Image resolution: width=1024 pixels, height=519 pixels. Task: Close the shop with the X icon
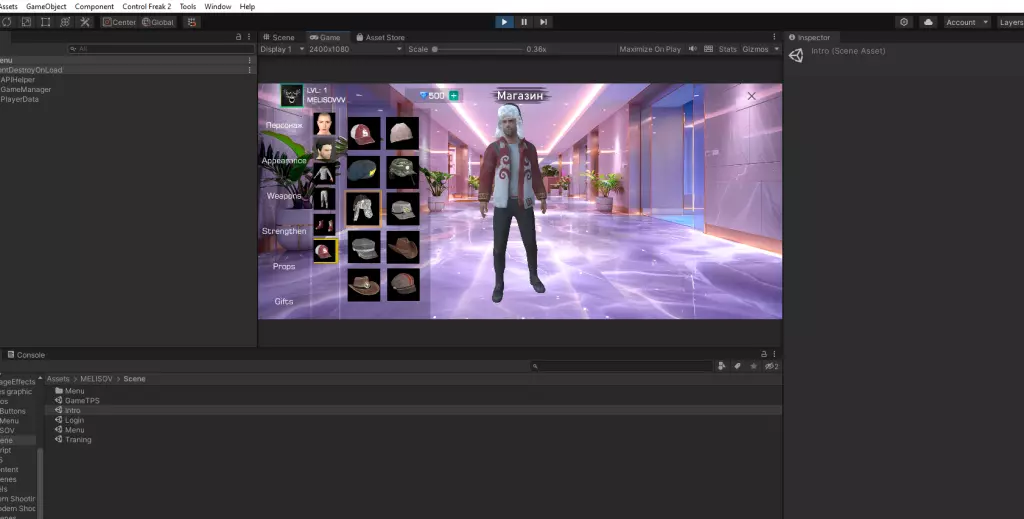tap(752, 96)
